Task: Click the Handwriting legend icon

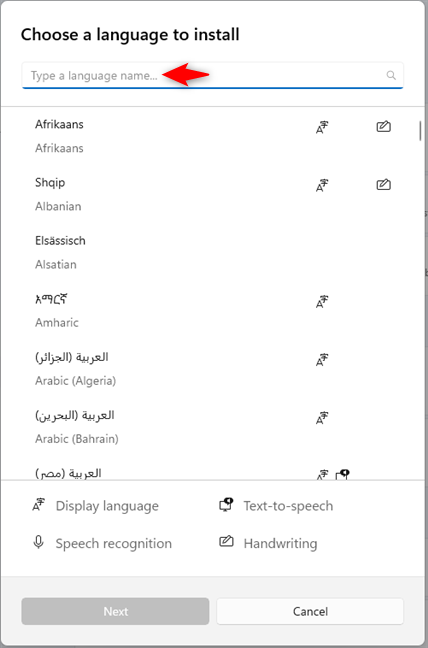Action: (x=226, y=541)
